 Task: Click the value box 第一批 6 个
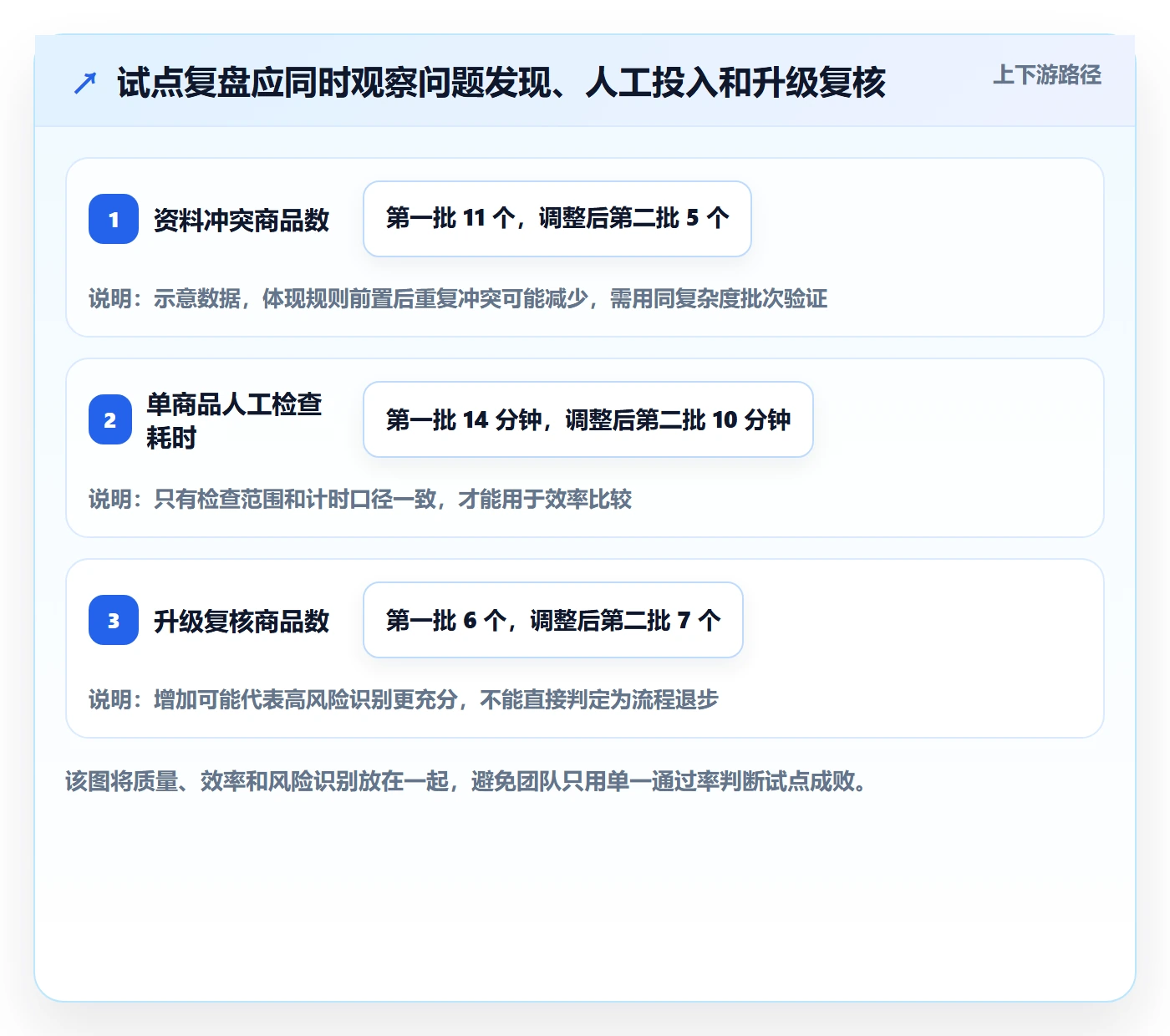point(553,620)
